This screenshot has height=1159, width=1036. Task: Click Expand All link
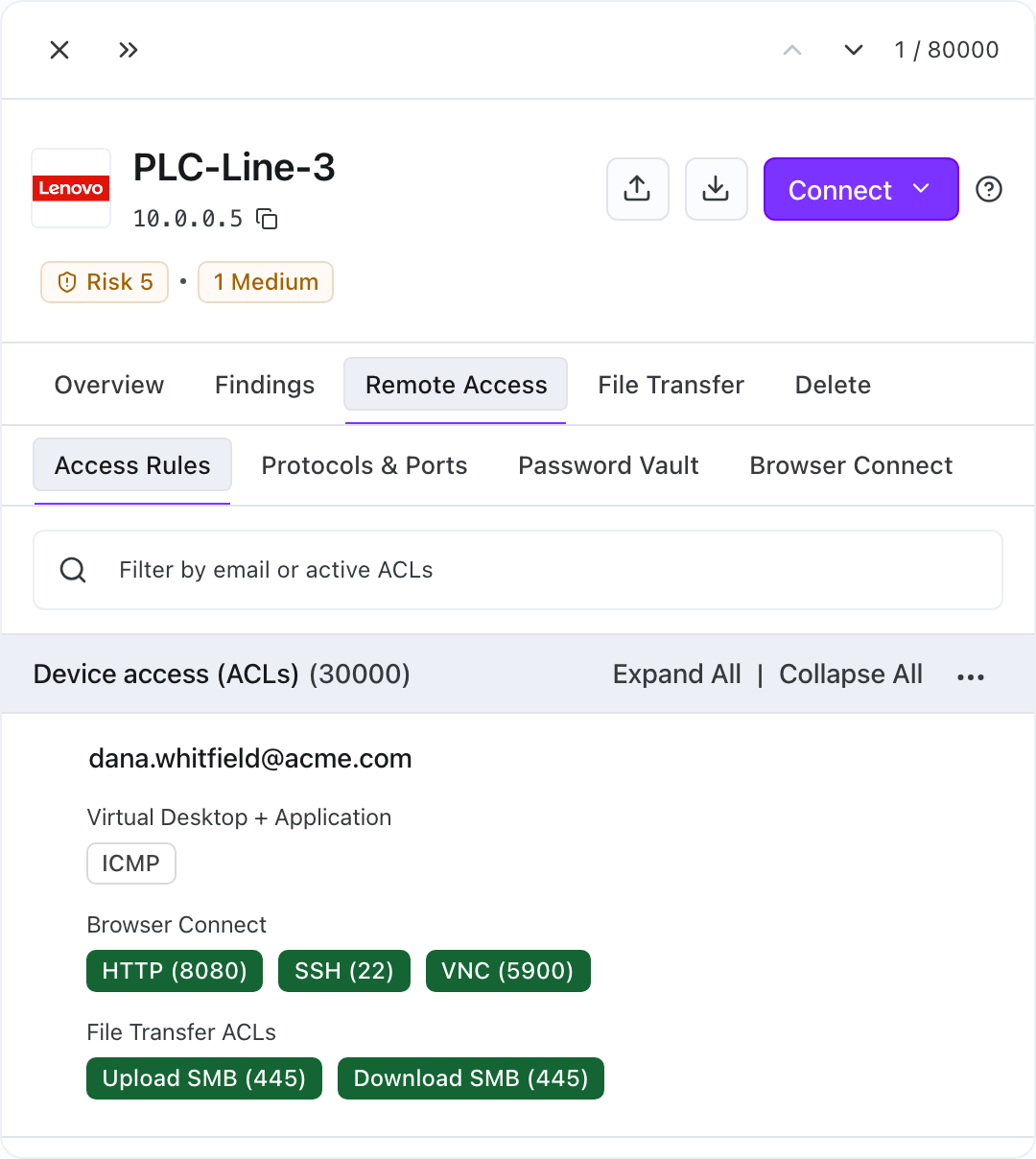tap(677, 674)
